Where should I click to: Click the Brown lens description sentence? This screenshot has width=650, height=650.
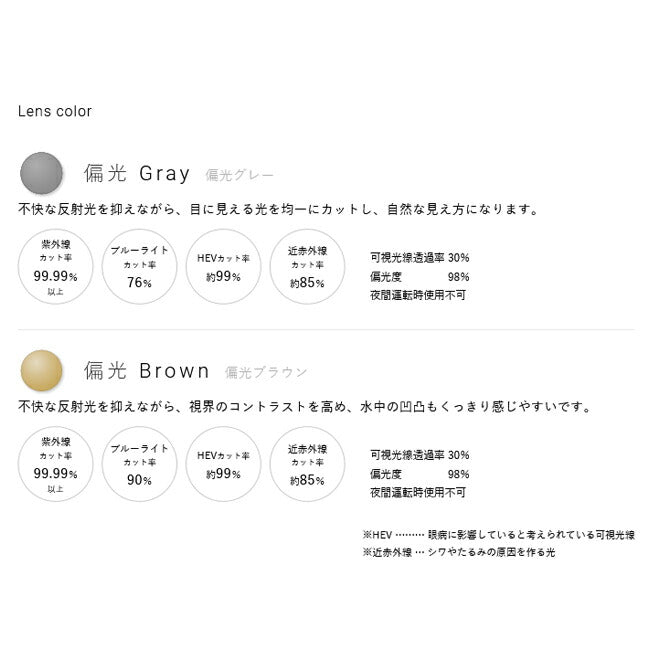305,407
